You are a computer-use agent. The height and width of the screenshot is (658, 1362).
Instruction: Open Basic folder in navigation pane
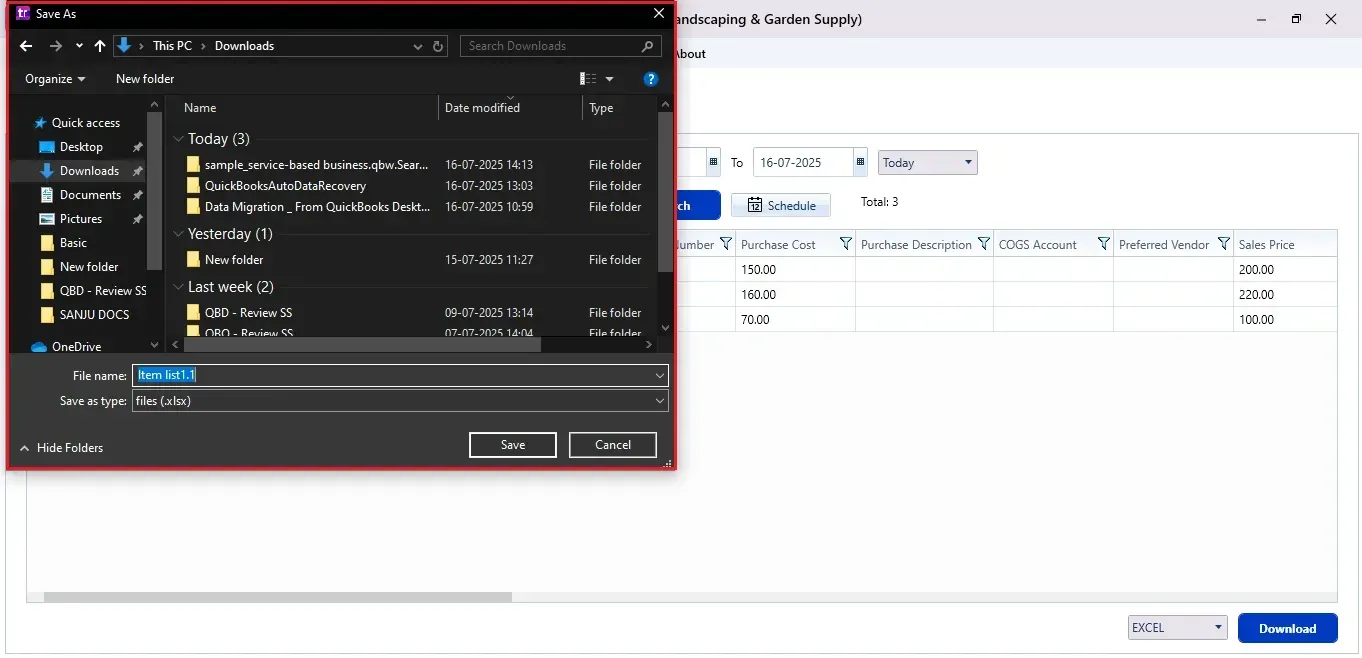click(x=73, y=243)
